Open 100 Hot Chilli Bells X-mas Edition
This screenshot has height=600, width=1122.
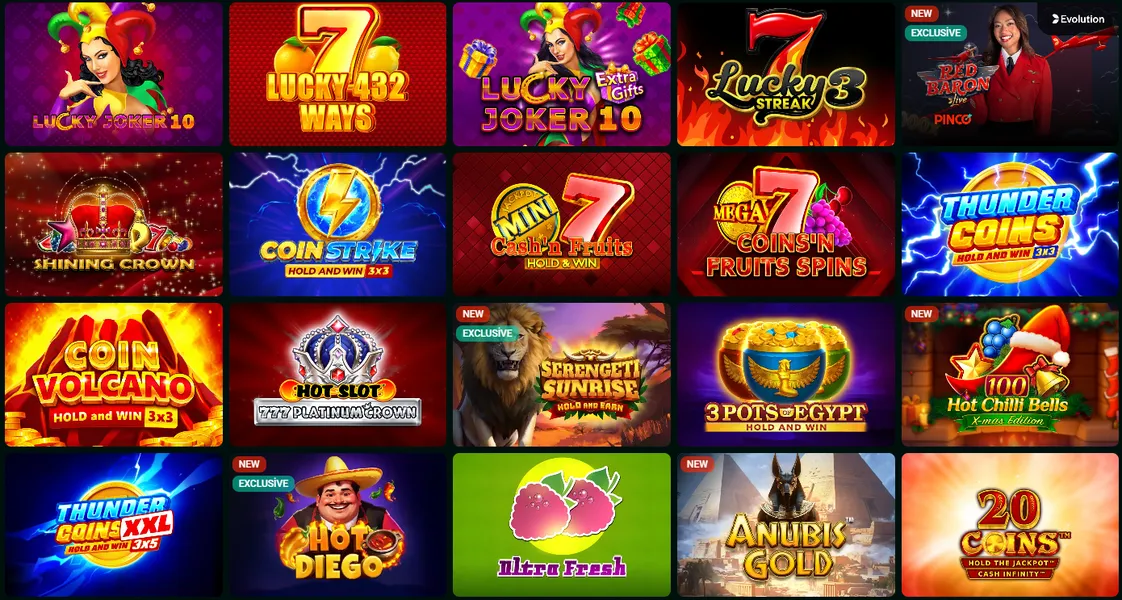[1010, 375]
